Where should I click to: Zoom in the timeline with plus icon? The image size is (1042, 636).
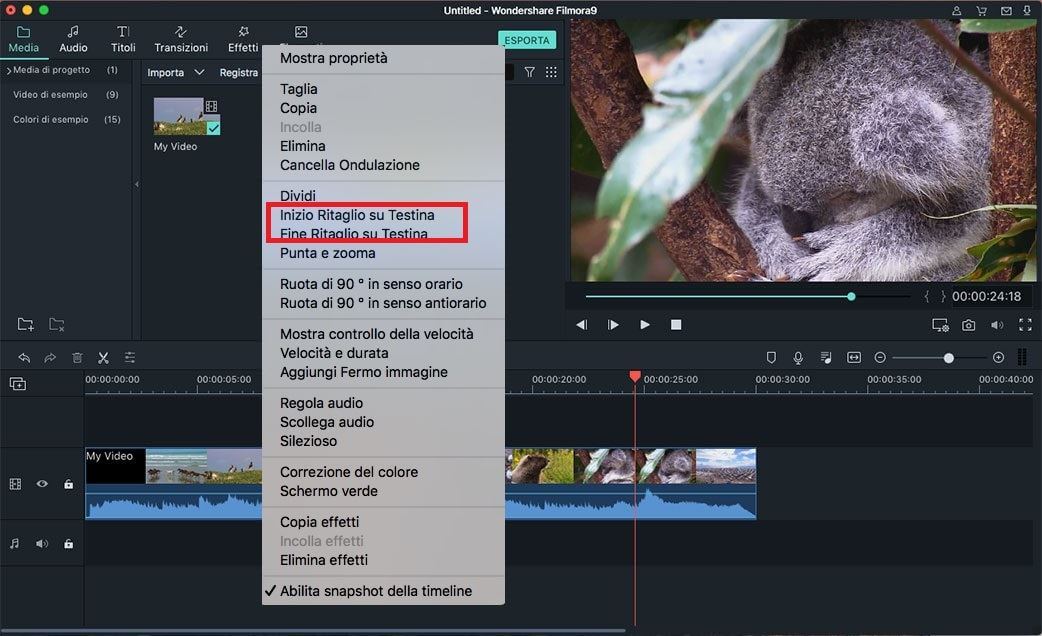pyautogui.click(x=998, y=358)
